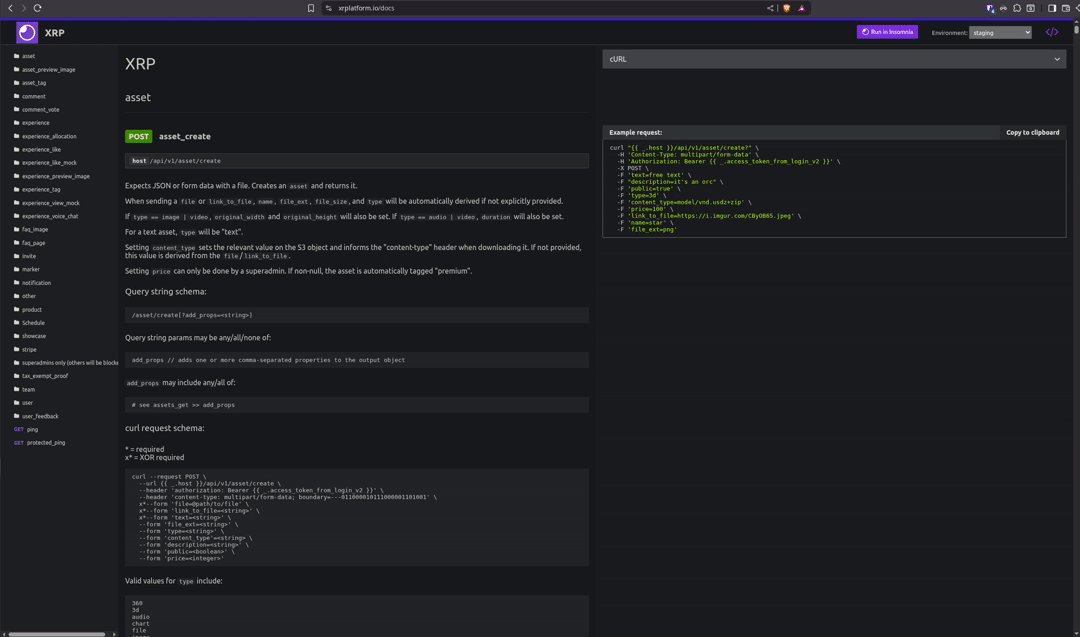Copy the example request to clipboard
The image size is (1080, 637).
point(1032,132)
